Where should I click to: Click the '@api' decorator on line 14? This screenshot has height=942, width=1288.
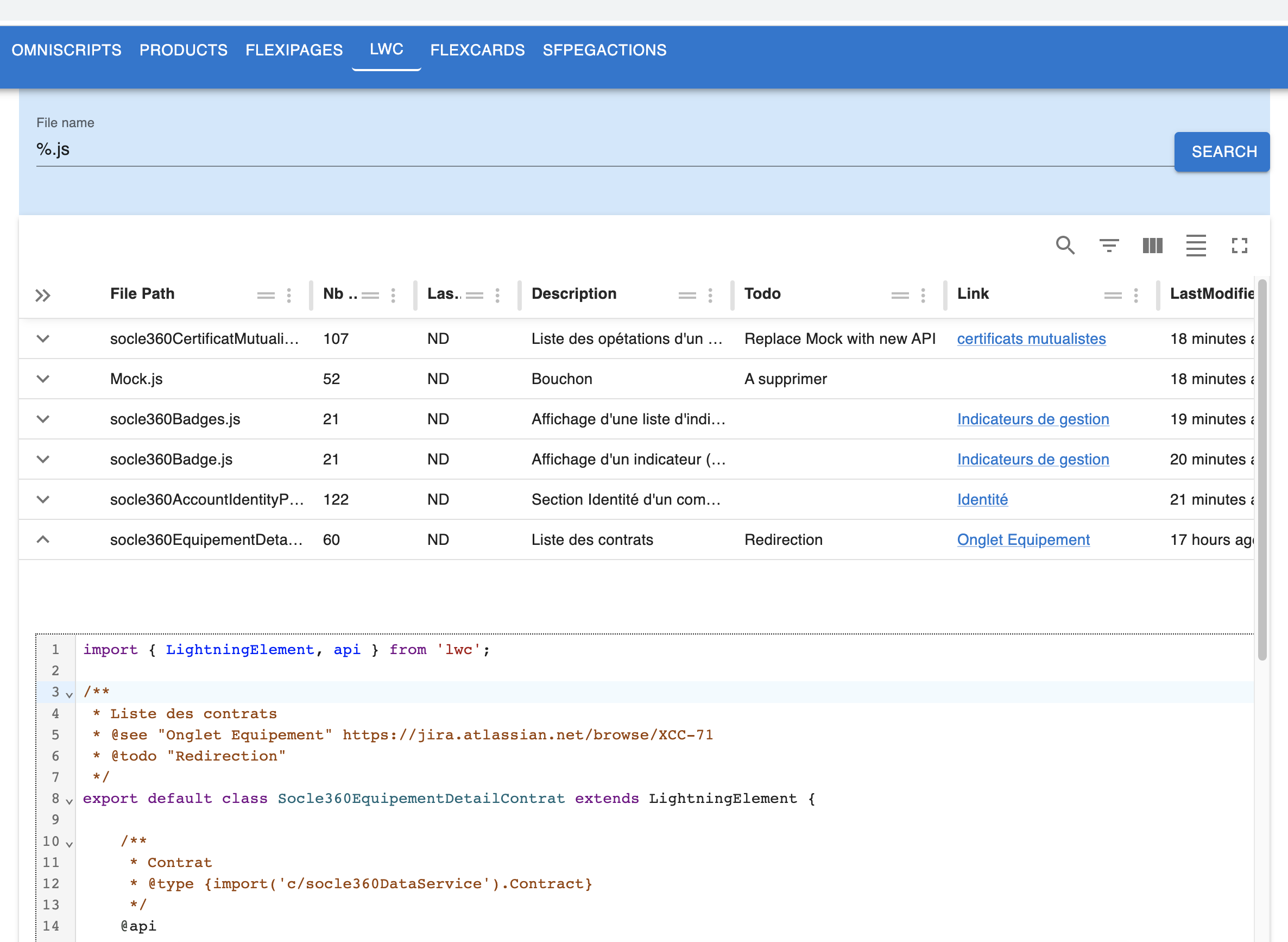(138, 926)
